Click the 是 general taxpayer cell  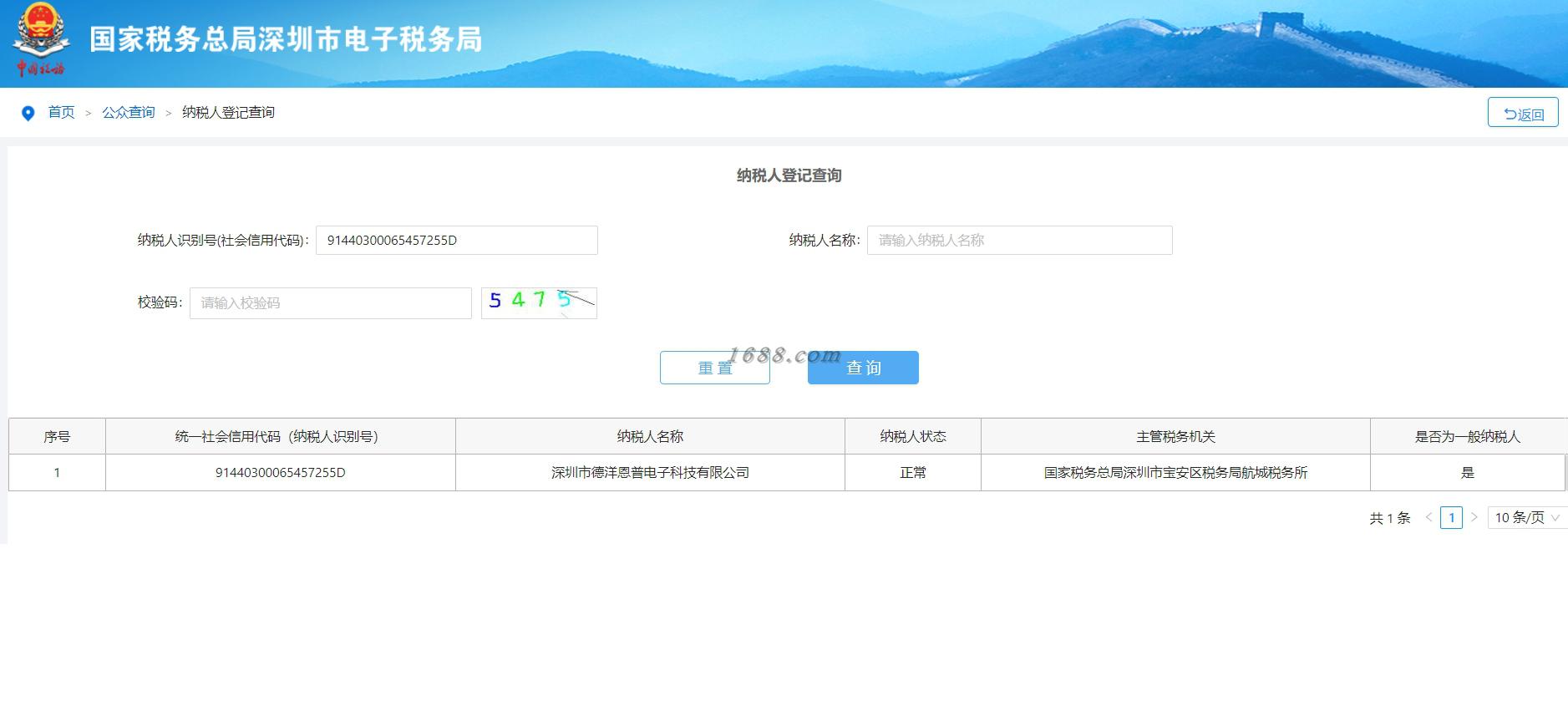click(x=1468, y=472)
